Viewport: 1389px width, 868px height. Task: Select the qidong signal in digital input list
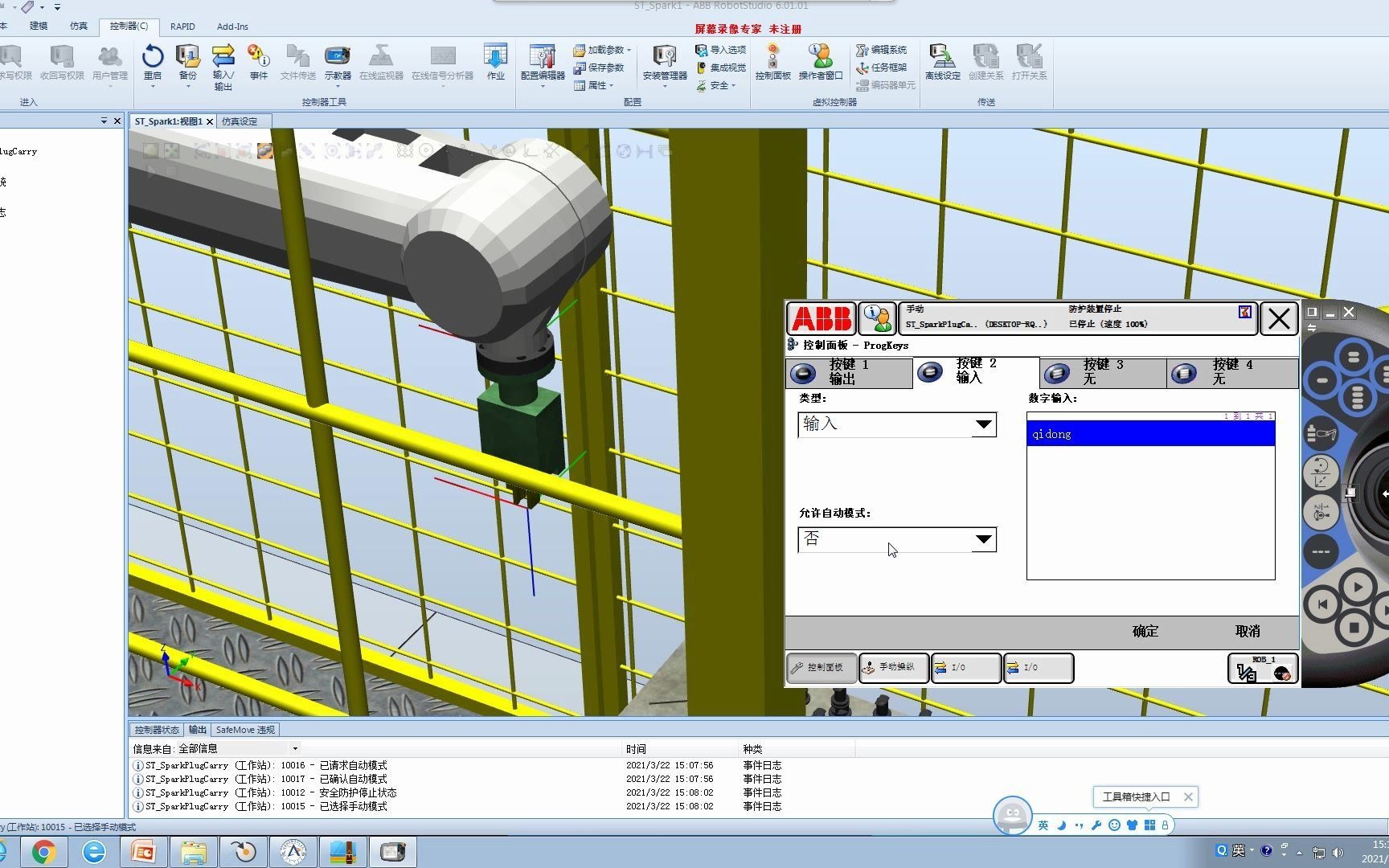(x=1150, y=434)
